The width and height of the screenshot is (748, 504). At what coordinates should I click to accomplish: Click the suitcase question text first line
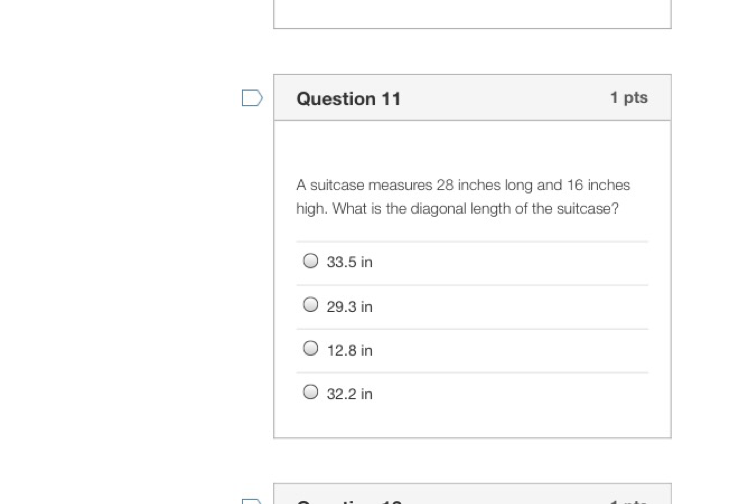pyautogui.click(x=462, y=185)
